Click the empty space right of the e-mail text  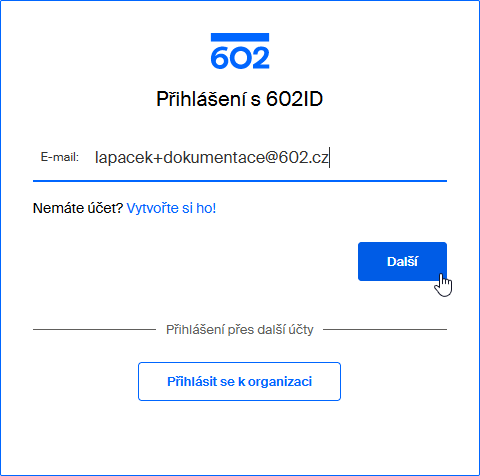tap(388, 157)
